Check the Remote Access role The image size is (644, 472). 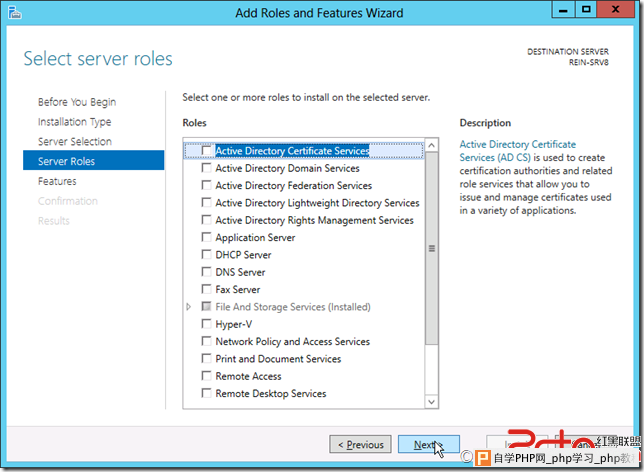[207, 376]
